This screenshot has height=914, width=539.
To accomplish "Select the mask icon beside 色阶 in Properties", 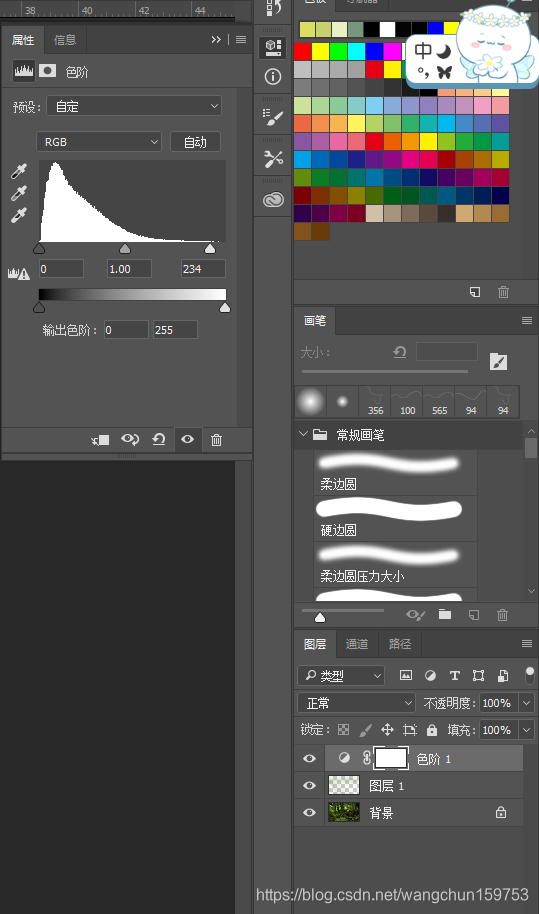I will click(x=48, y=71).
